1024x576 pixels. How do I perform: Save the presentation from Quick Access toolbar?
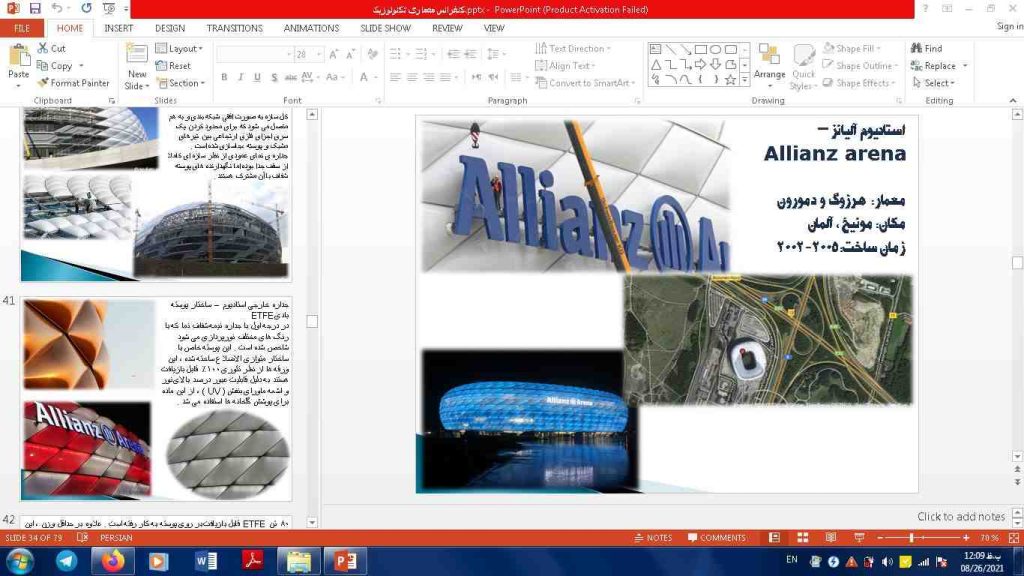[35, 8]
